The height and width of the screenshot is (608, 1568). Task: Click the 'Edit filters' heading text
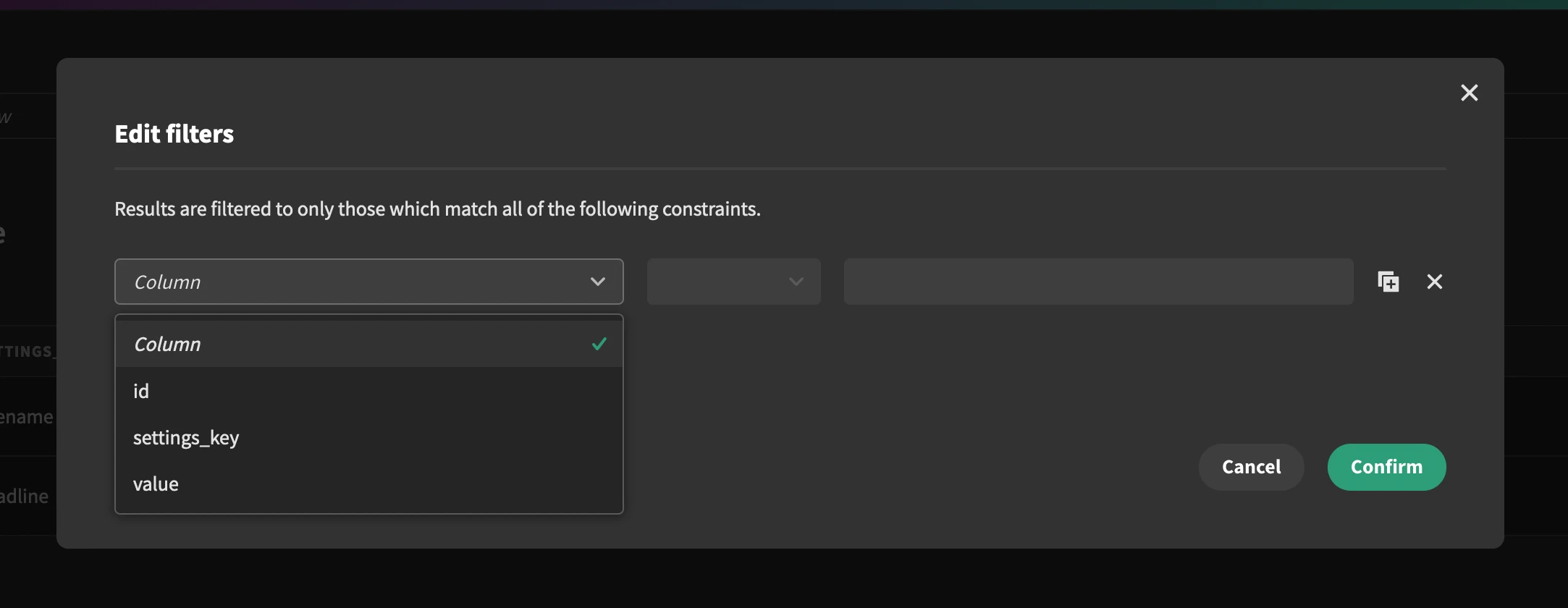pyautogui.click(x=174, y=134)
